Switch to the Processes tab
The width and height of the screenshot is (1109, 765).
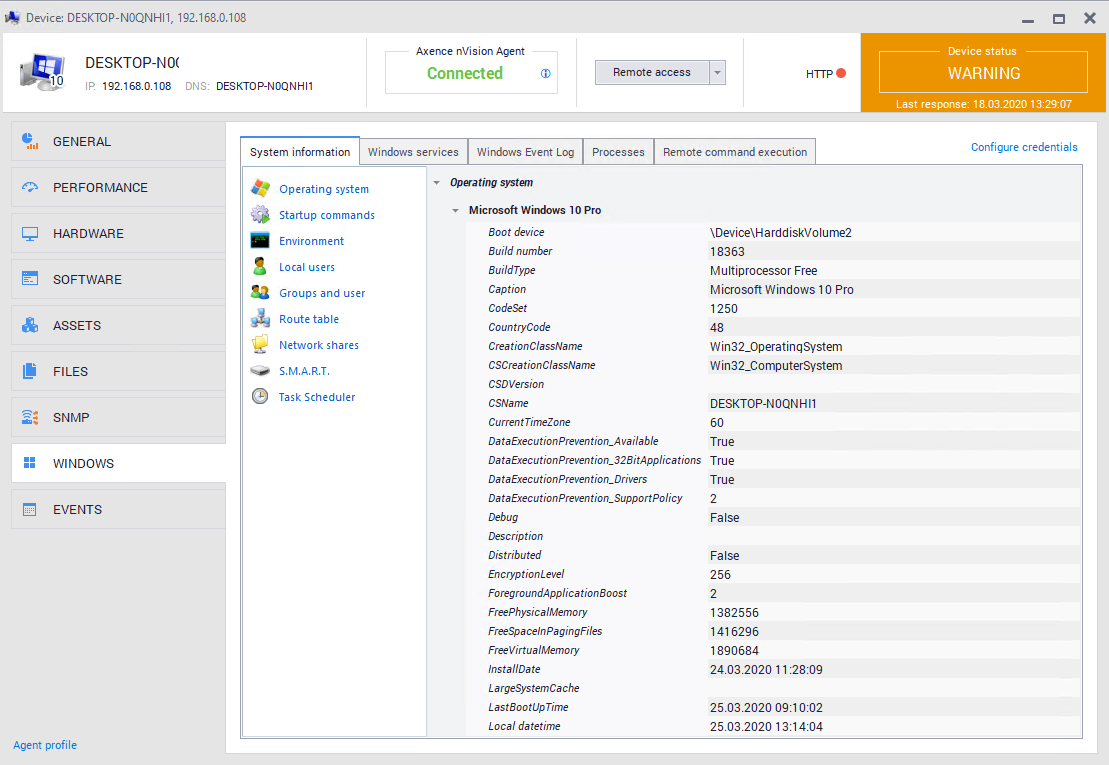point(618,152)
